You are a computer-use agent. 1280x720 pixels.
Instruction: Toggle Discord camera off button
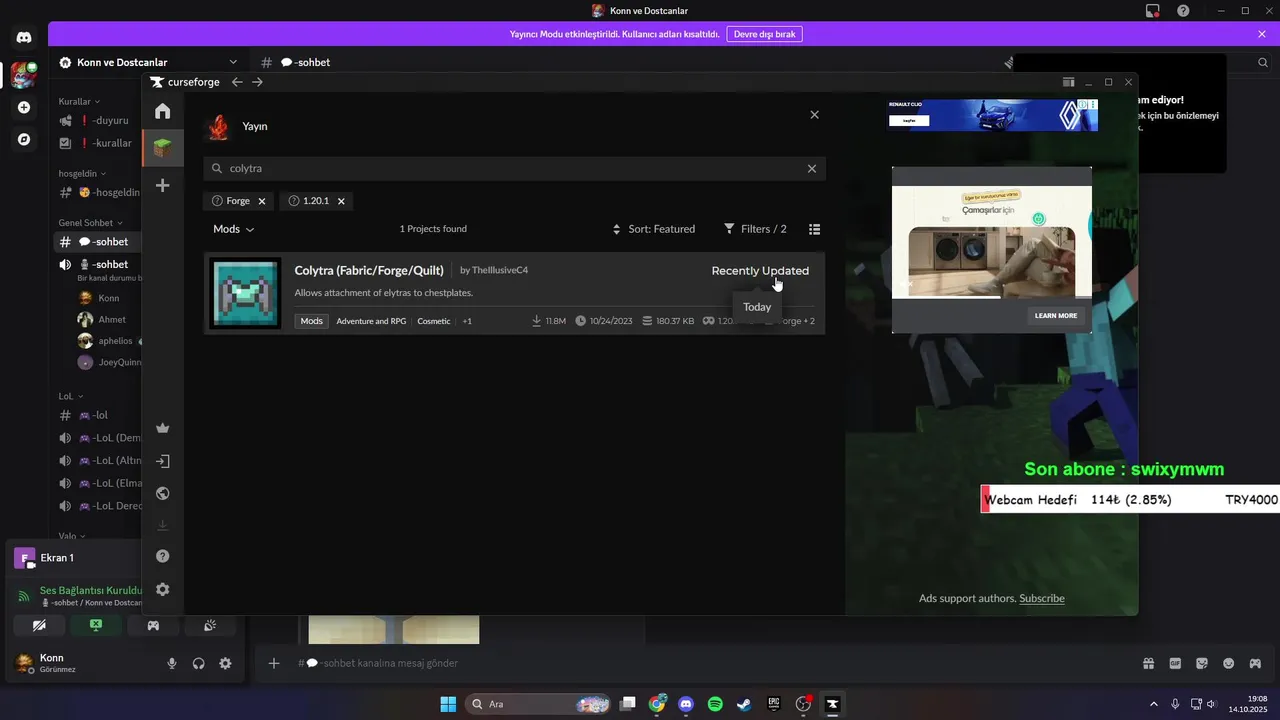pyautogui.click(x=39, y=625)
